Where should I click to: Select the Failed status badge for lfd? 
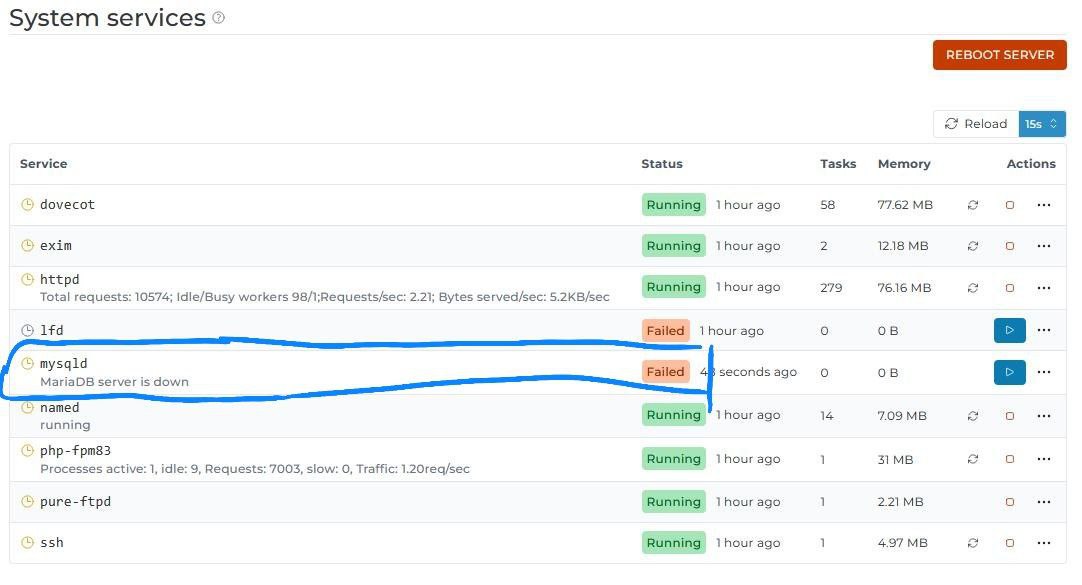665,330
